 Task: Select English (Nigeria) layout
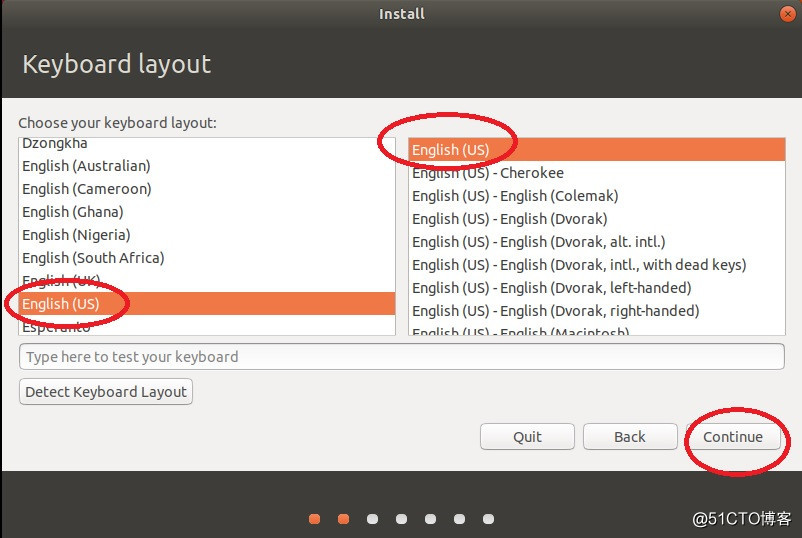pyautogui.click(x=207, y=235)
